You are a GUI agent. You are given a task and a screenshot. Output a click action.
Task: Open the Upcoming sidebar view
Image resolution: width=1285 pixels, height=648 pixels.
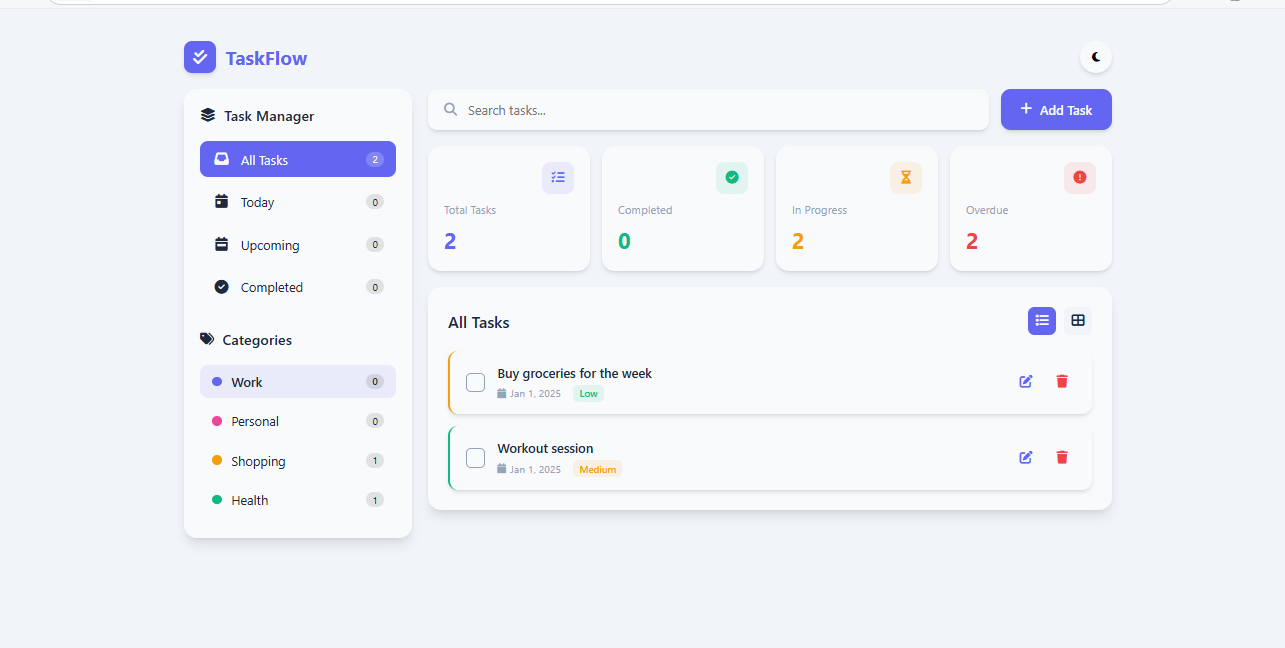[298, 245]
